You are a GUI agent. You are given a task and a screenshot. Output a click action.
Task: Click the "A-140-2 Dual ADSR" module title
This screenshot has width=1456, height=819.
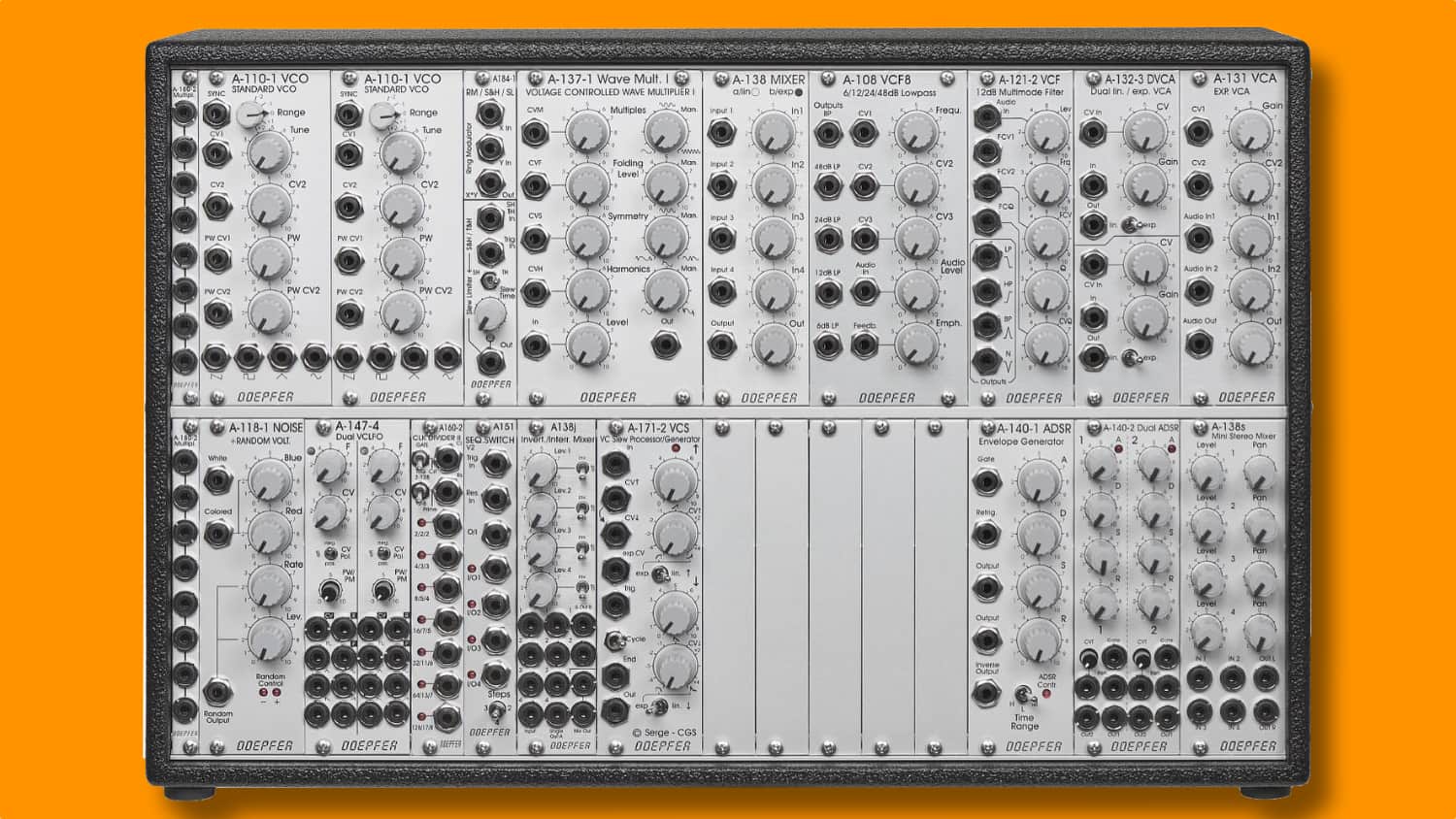[1141, 428]
